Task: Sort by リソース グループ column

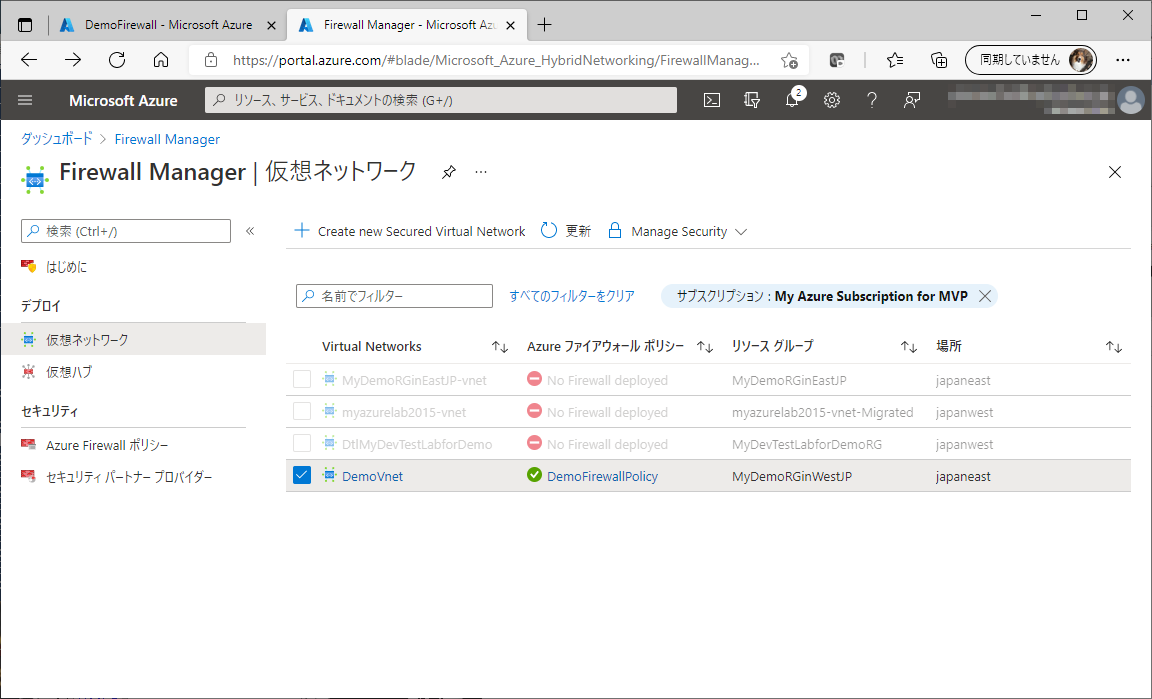Action: 909,347
